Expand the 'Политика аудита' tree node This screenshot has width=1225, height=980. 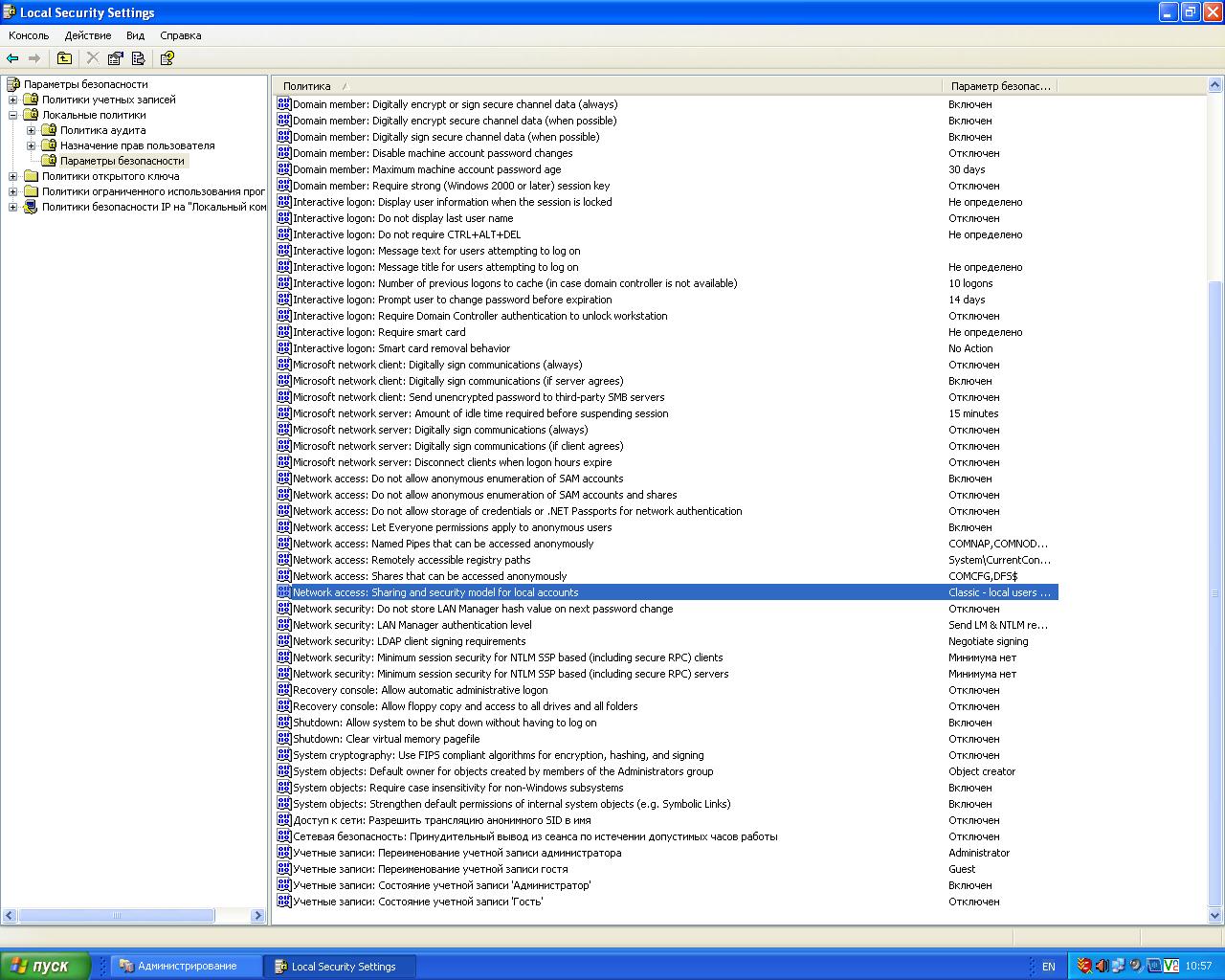tap(32, 130)
